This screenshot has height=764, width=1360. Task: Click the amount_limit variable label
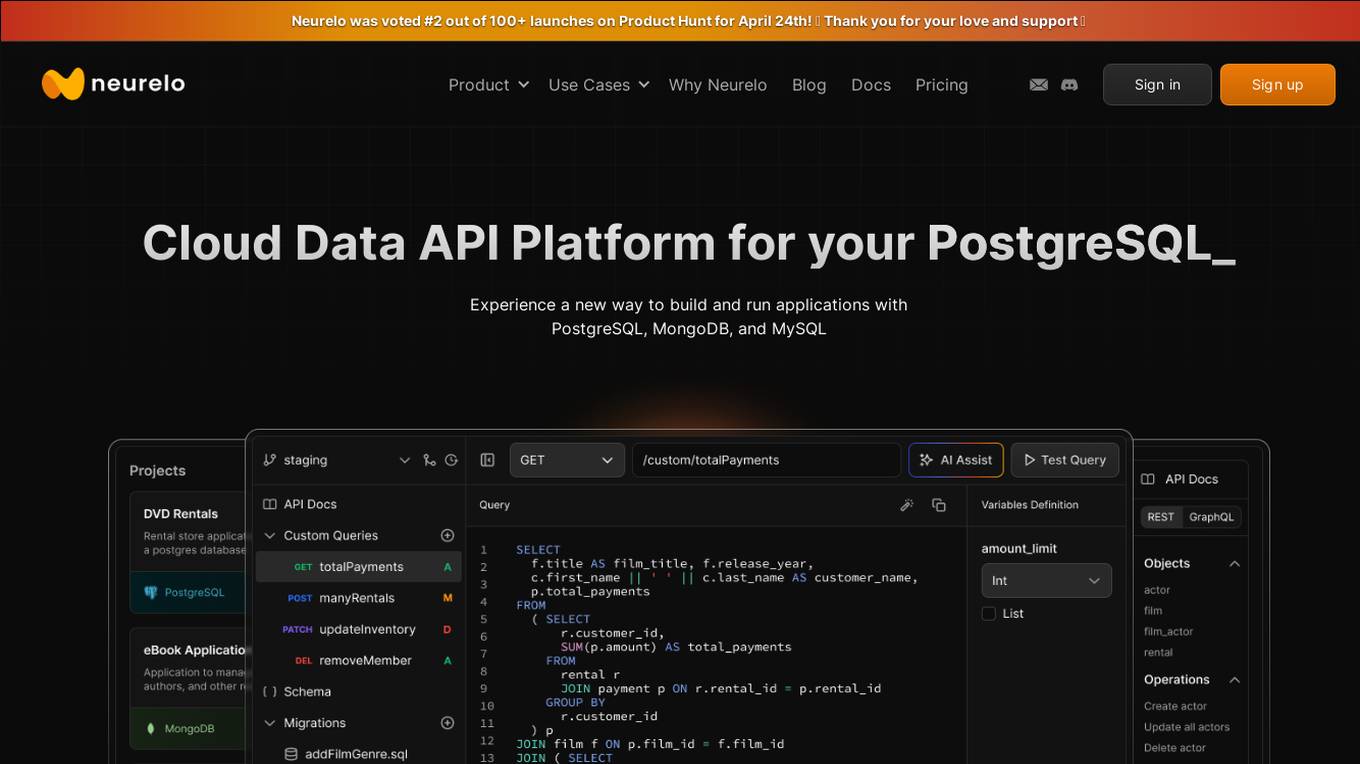pos(1019,549)
